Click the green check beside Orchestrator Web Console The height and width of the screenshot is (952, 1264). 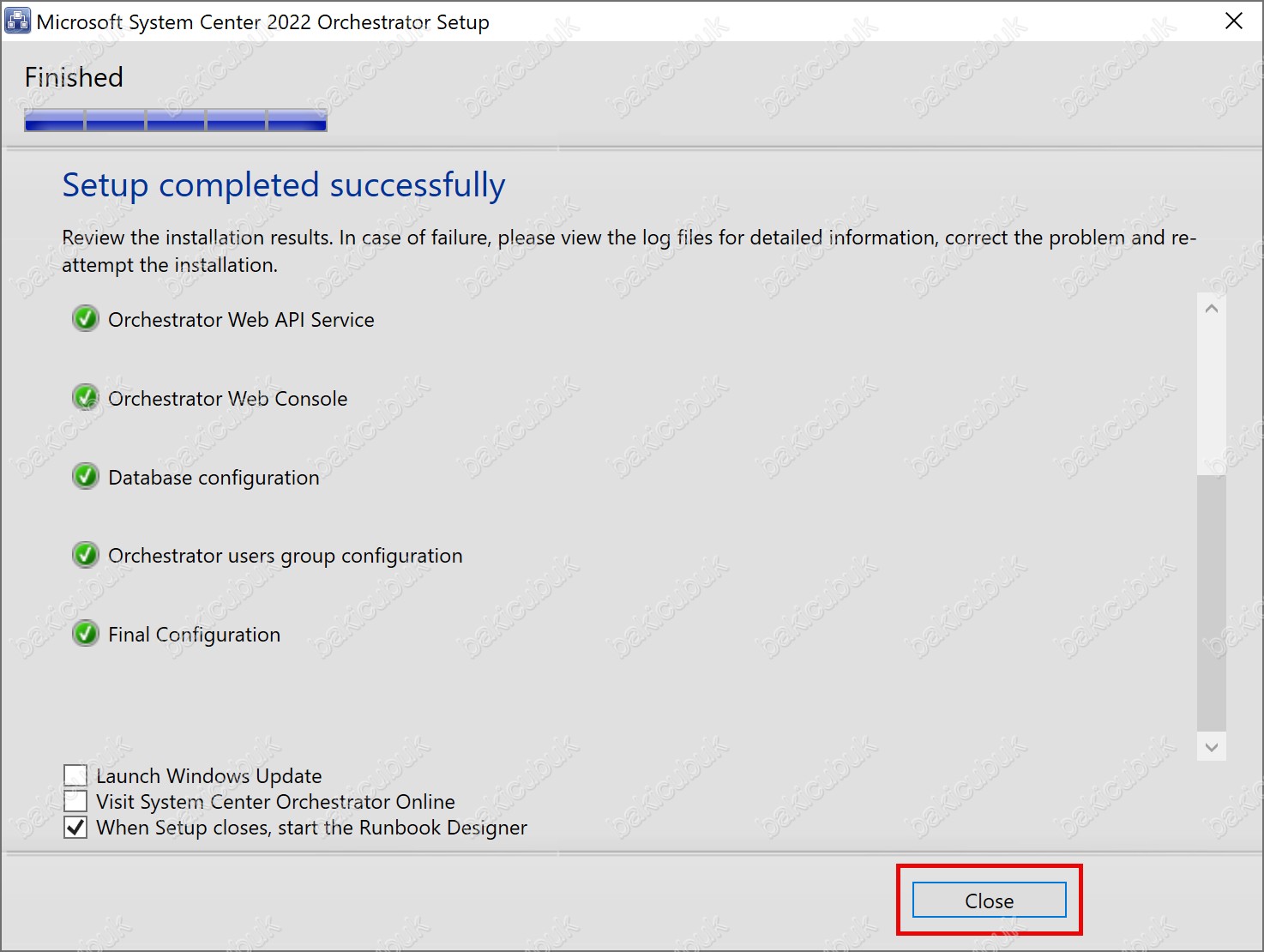pos(85,398)
